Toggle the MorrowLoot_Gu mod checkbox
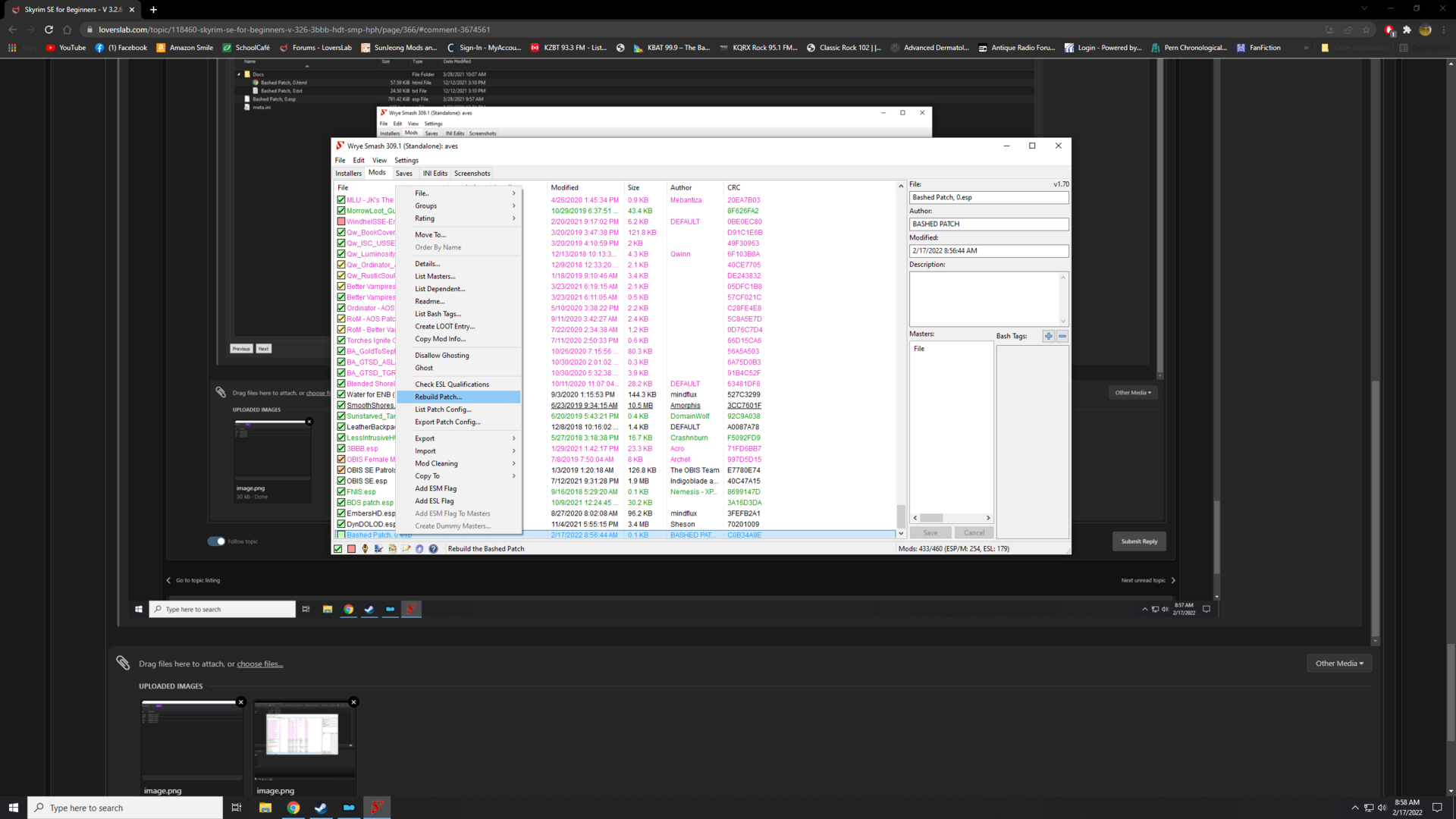Viewport: 1456px width, 819px height. tap(341, 211)
